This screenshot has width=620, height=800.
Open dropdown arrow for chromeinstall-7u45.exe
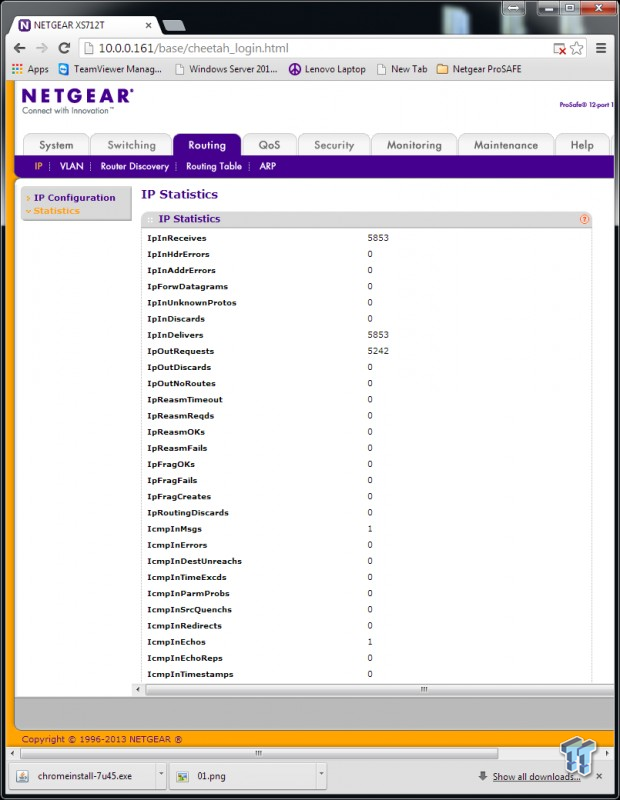161,774
